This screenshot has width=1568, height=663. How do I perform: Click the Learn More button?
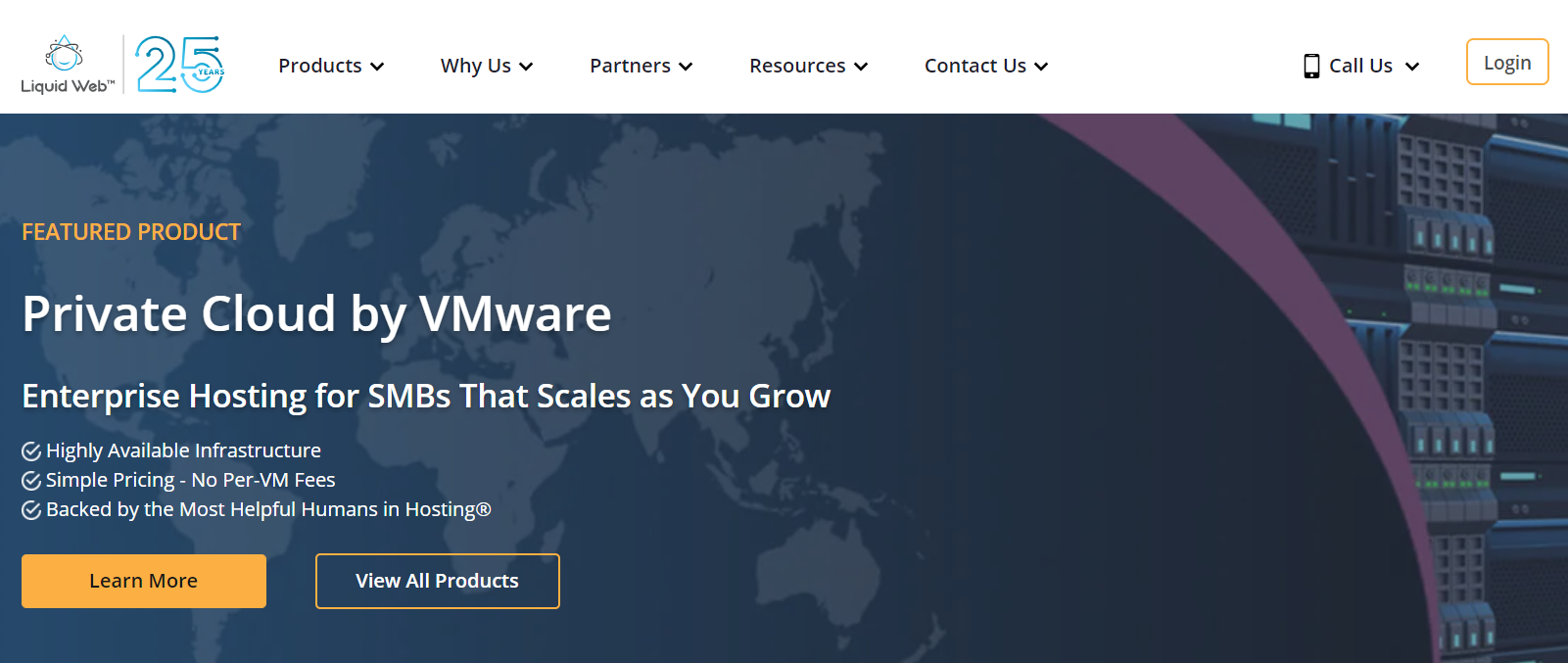coord(144,581)
